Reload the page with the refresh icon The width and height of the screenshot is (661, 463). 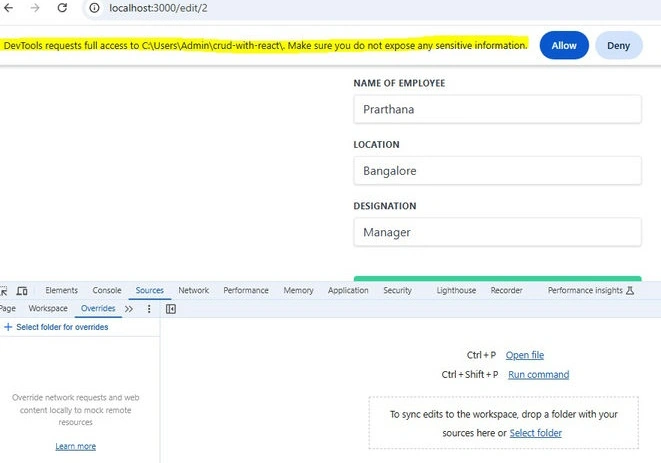pos(62,8)
